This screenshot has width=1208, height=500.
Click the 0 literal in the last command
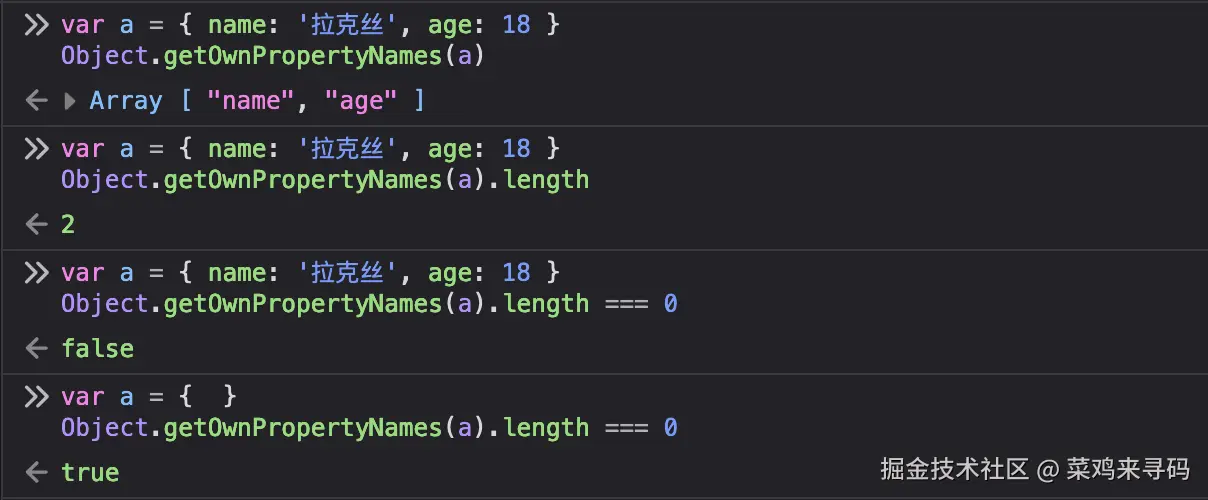(670, 428)
